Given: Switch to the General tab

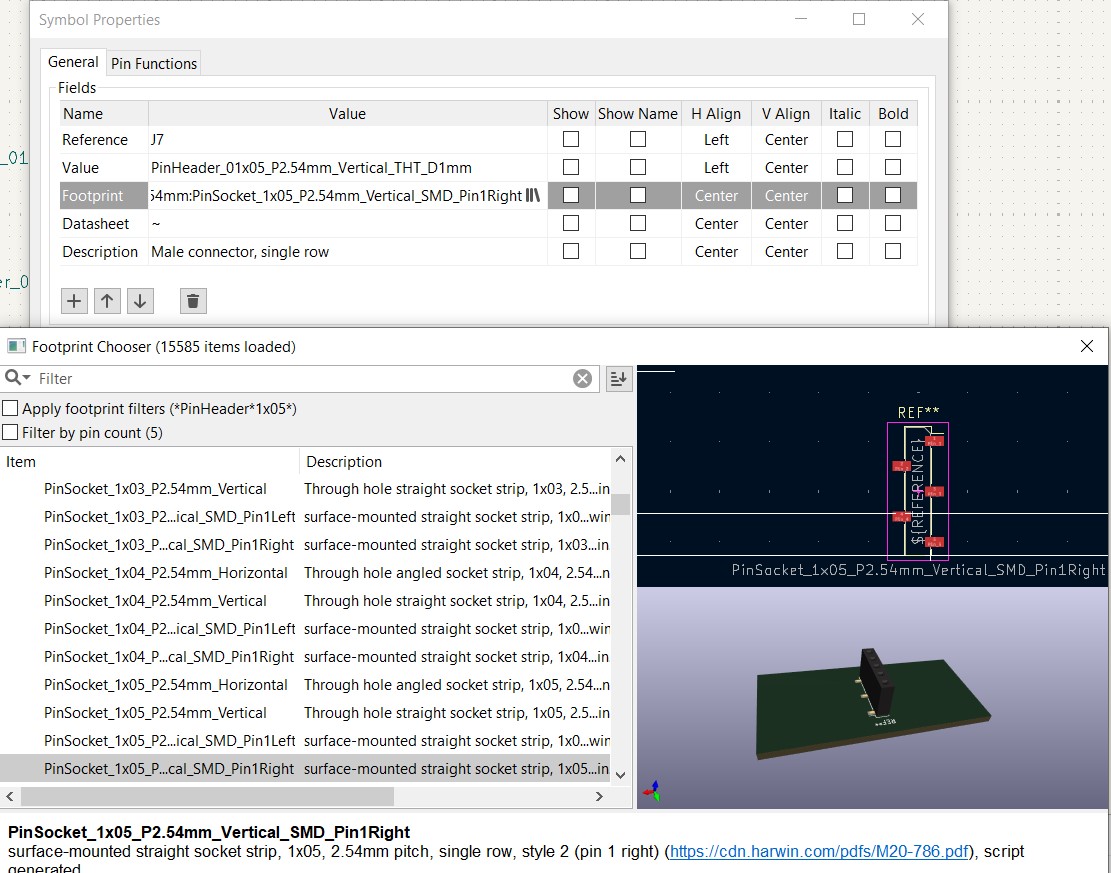Looking at the screenshot, I should click(x=73, y=62).
